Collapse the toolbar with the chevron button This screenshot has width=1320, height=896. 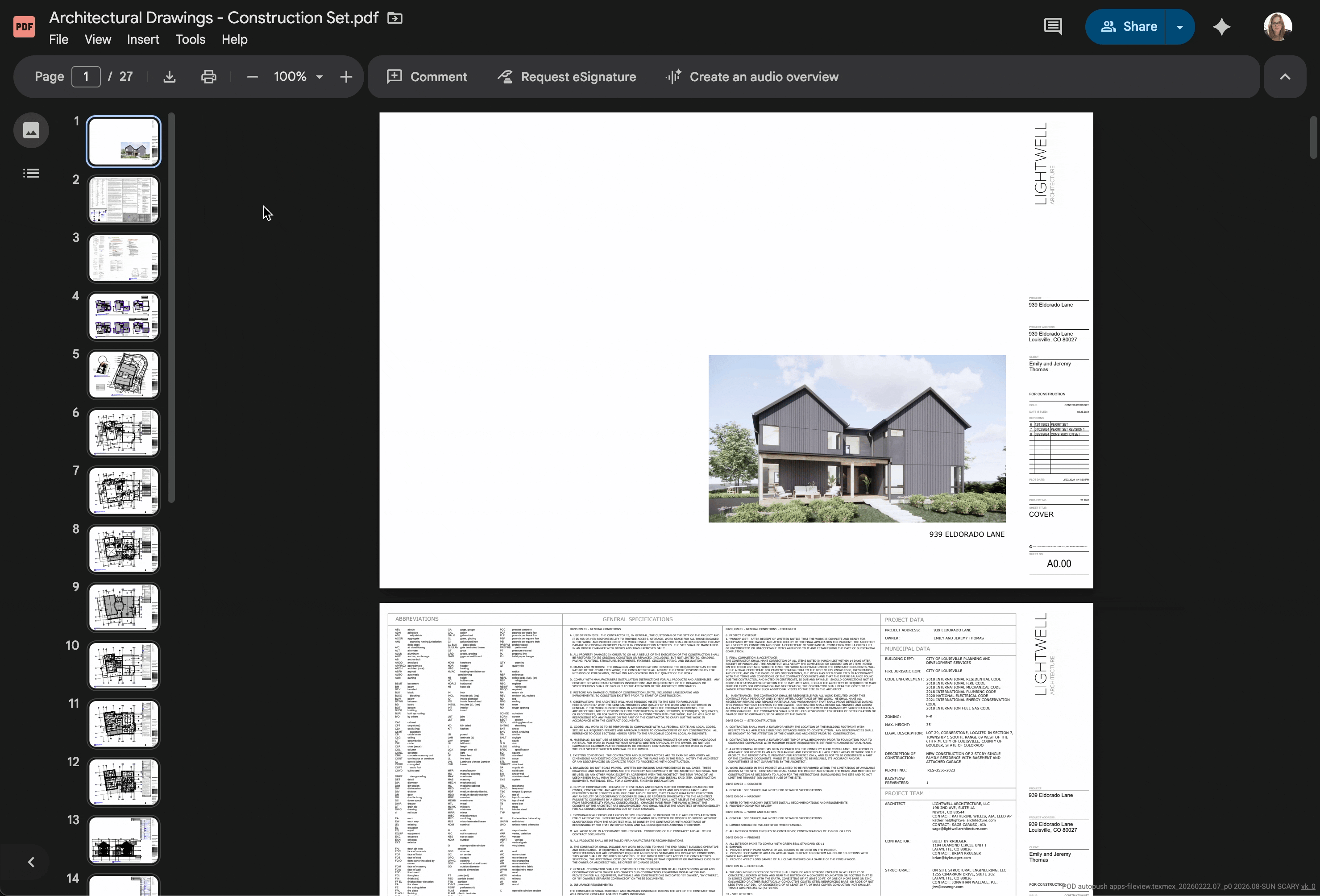coord(1285,77)
